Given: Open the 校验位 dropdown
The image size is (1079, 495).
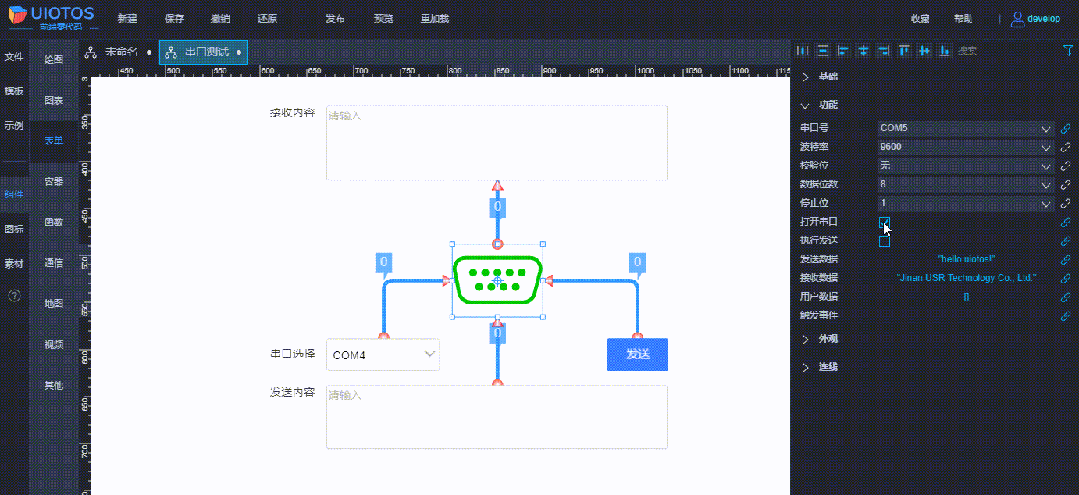Looking at the screenshot, I should 966,166.
